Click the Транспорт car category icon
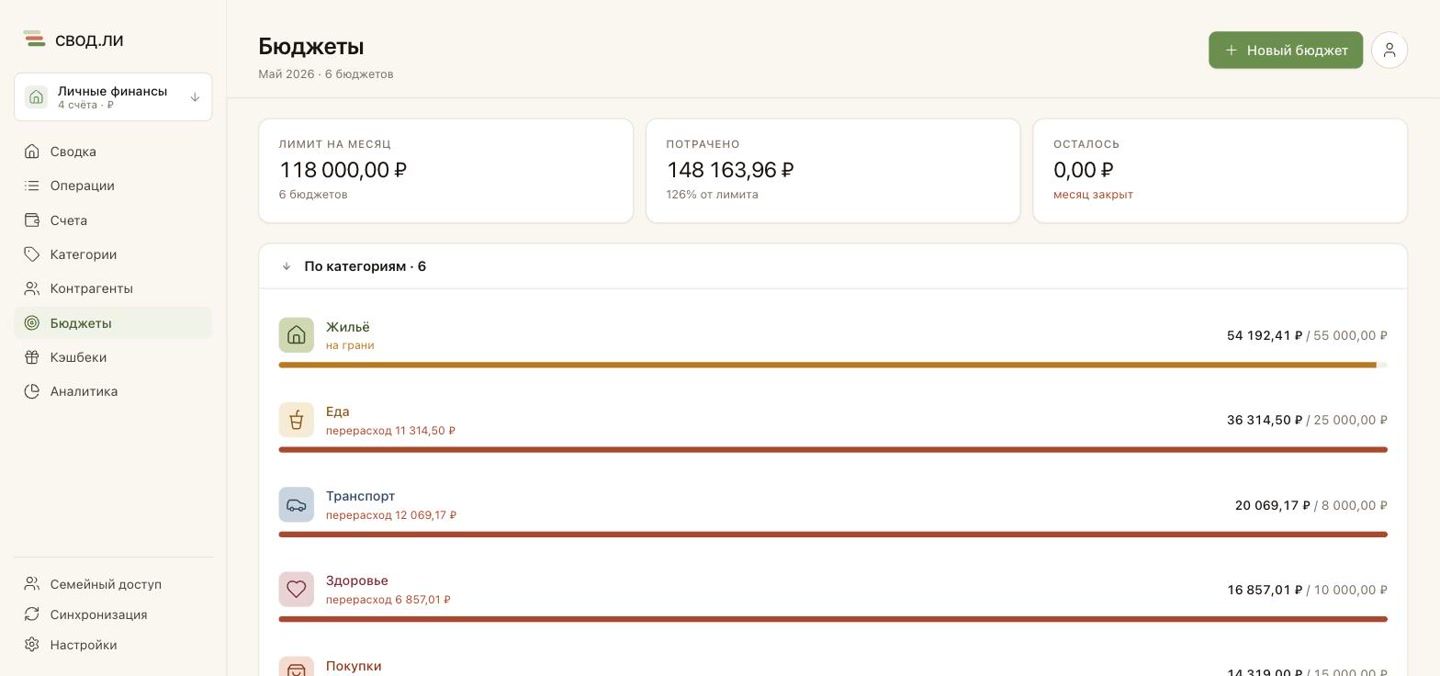1440x676 pixels. pyautogui.click(x=296, y=505)
